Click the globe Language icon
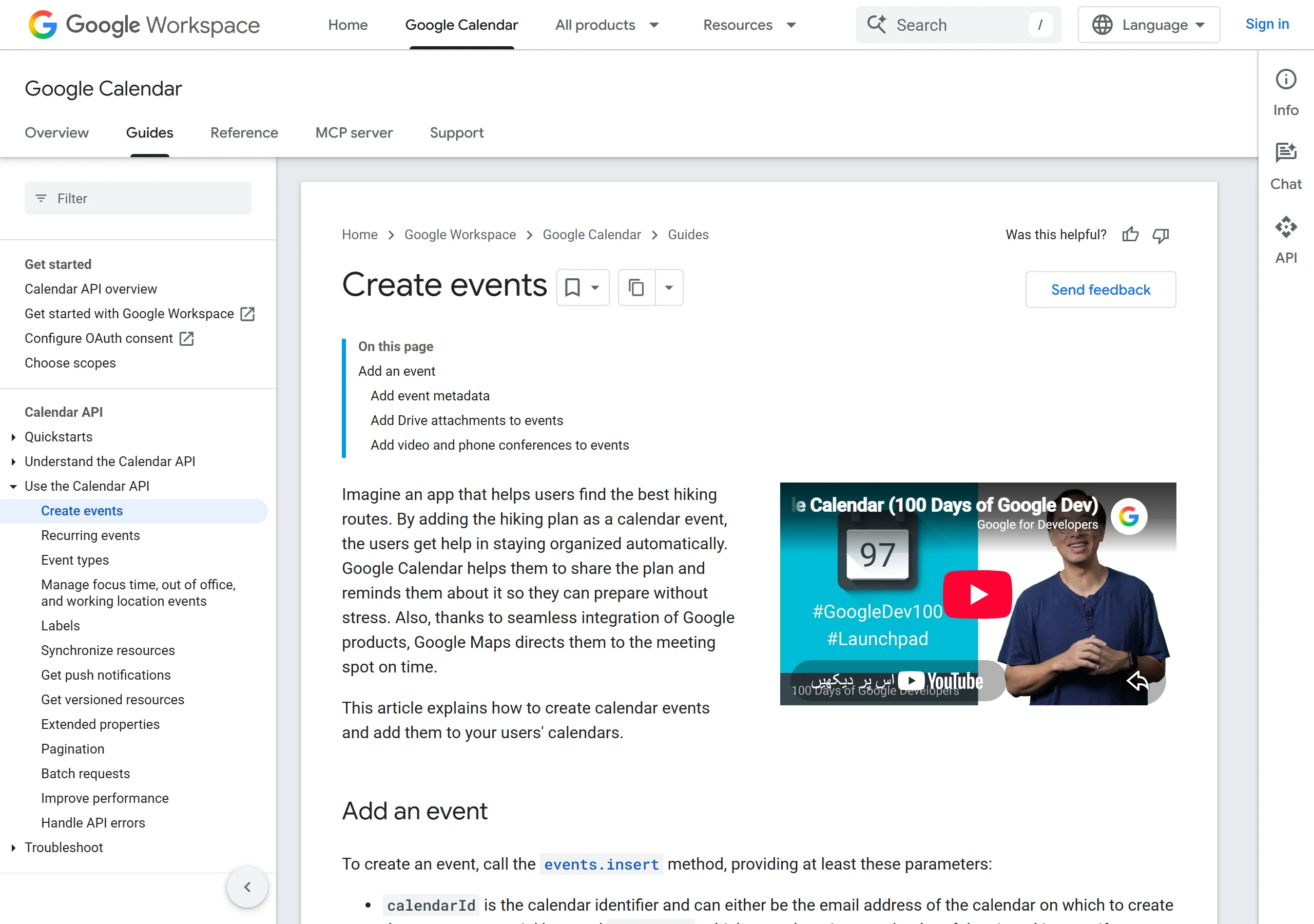The width and height of the screenshot is (1314, 924). 1102,25
